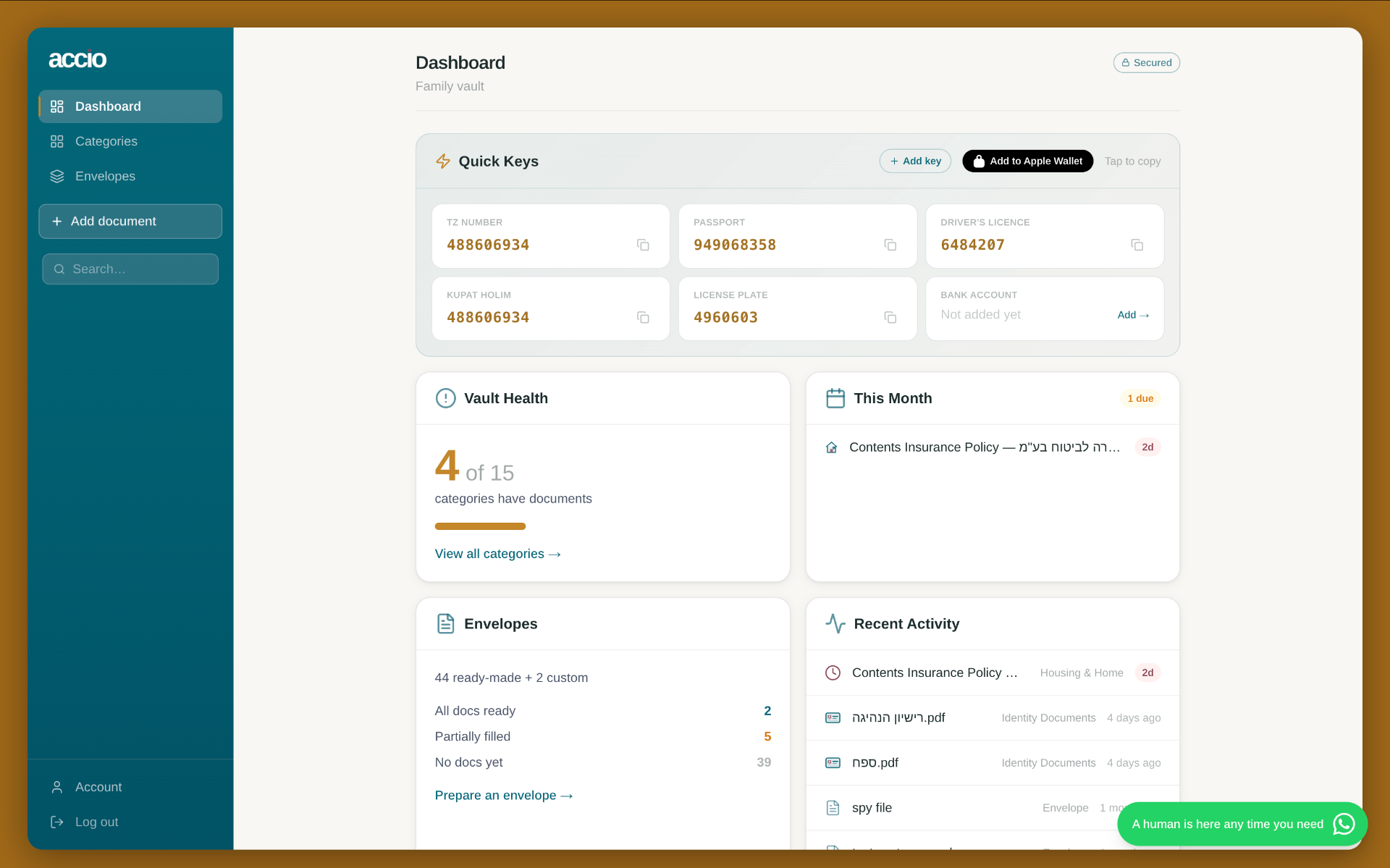1390x868 pixels.
Task: Open רישיון הנהיגה.pdf in Recent Activity
Action: pyautogui.click(x=993, y=717)
